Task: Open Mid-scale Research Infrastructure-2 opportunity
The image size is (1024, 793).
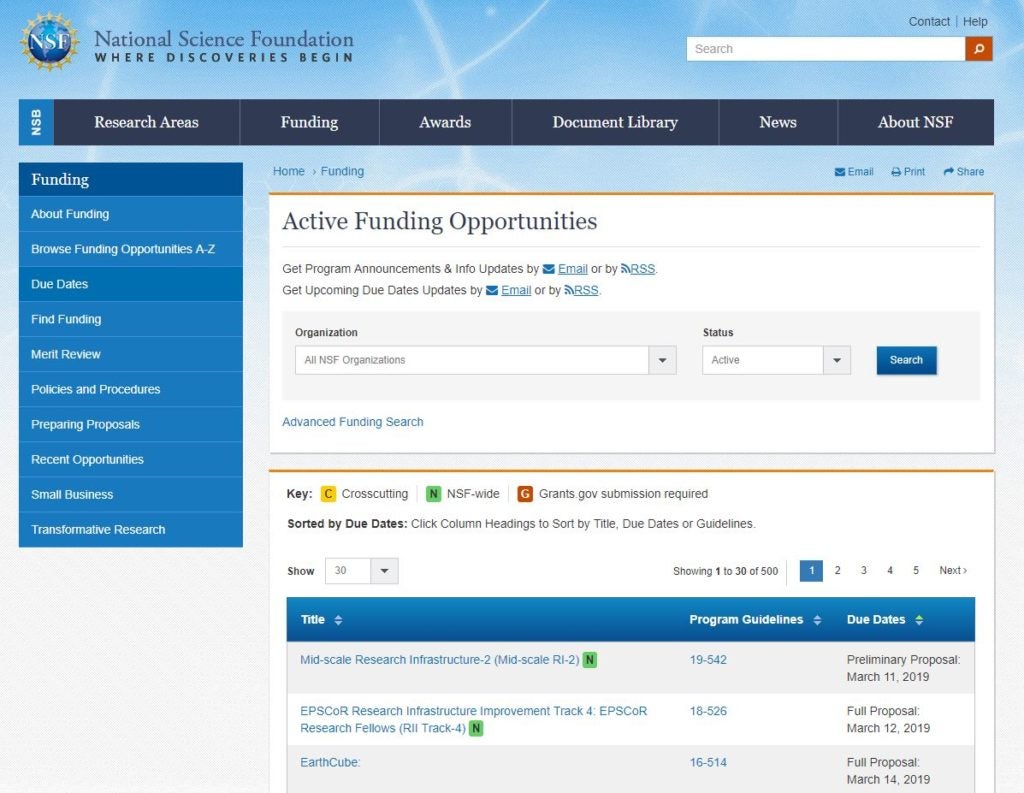Action: (440, 660)
